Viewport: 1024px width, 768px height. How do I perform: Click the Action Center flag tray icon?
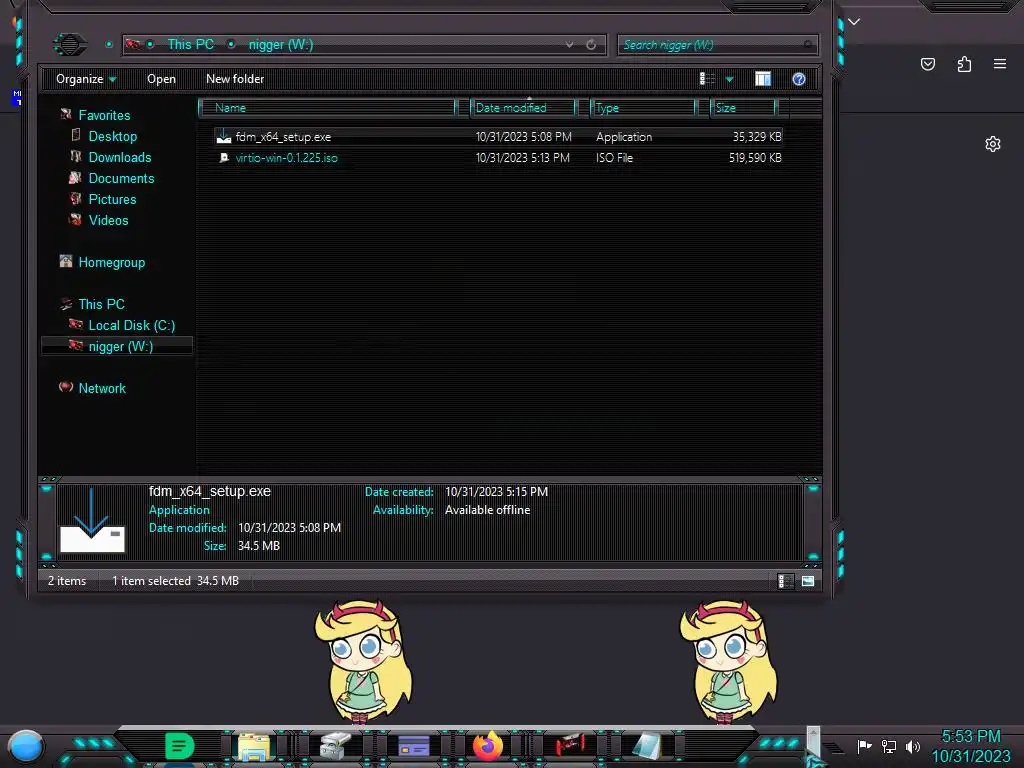point(865,746)
